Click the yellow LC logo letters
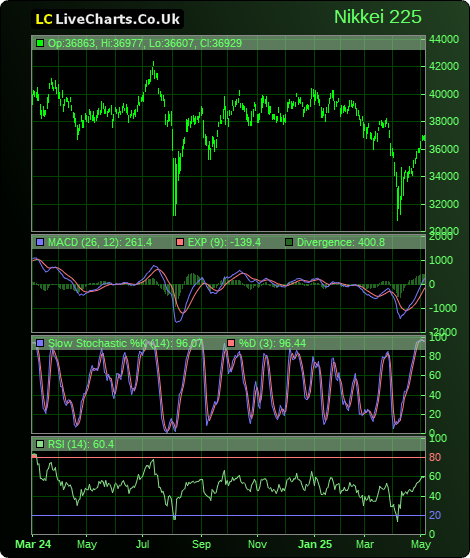Image resolution: width=470 pixels, height=558 pixels. coord(44,19)
